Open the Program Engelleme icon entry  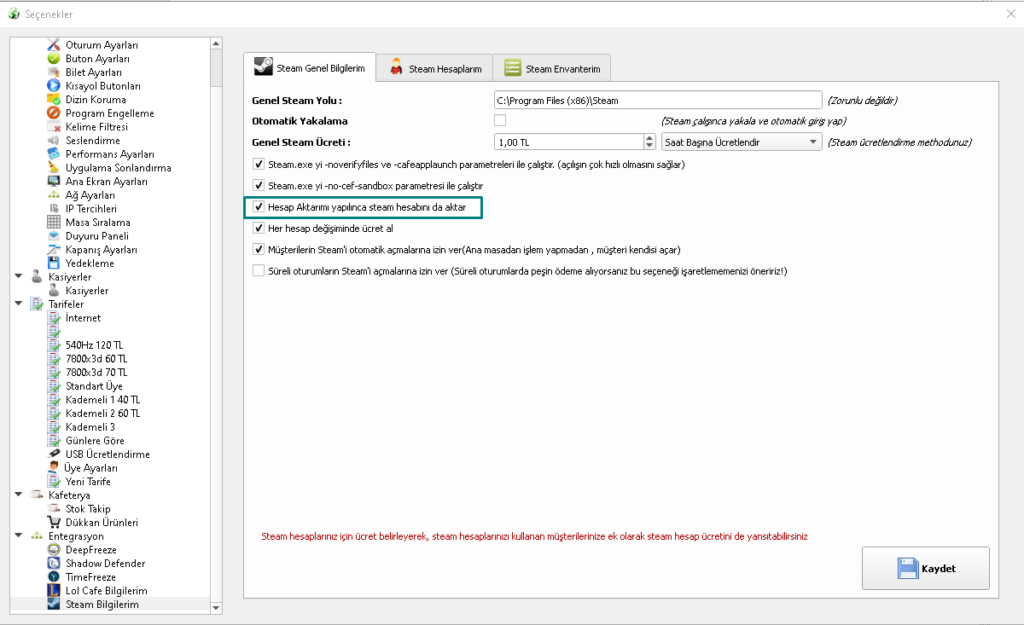[54, 113]
